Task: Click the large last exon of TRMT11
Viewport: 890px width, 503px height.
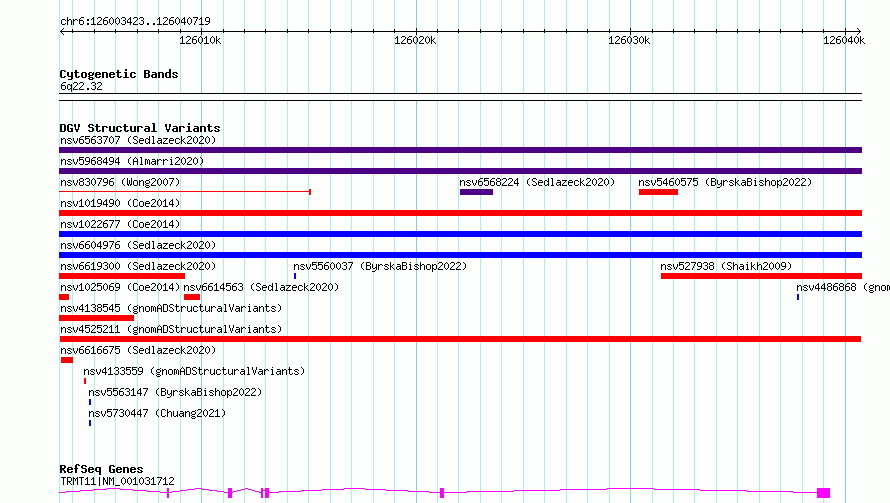Action: click(x=824, y=493)
